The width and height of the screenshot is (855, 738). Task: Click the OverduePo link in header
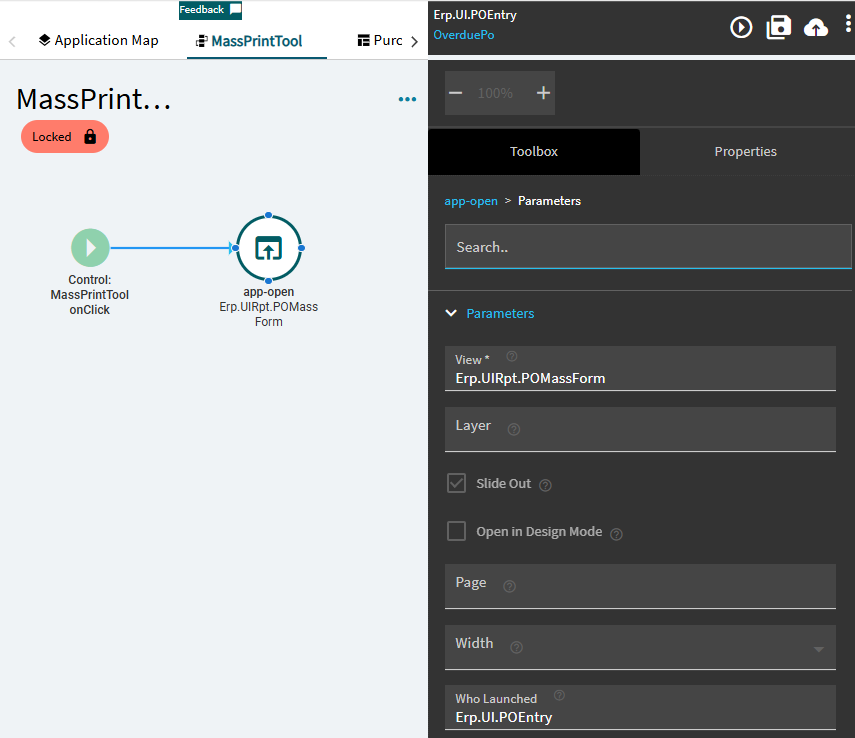464,35
